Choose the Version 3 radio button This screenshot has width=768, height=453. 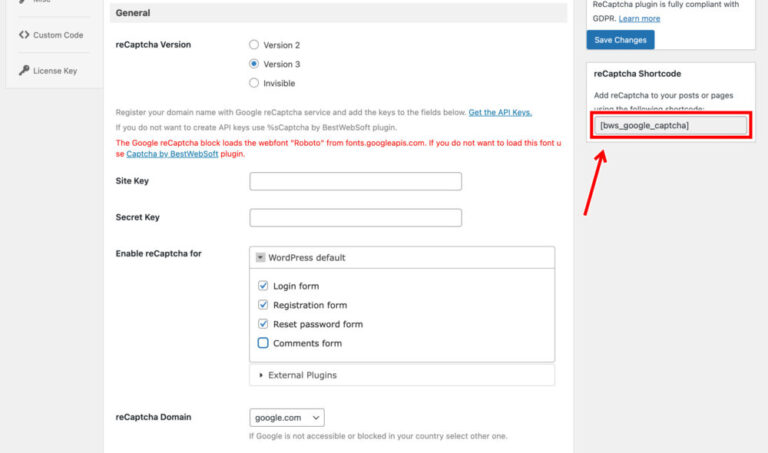tap(254, 64)
